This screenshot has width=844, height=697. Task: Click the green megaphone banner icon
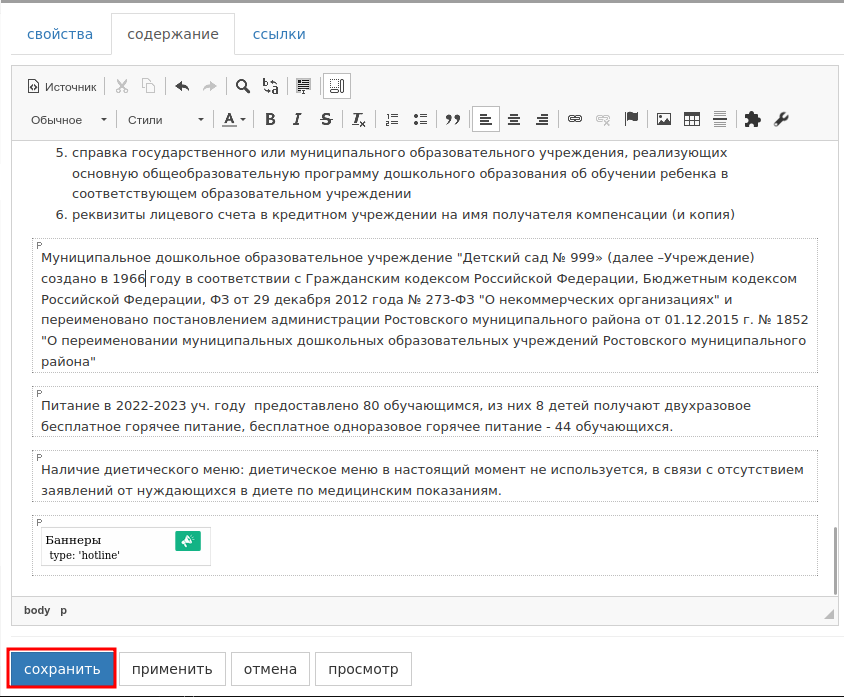188,541
